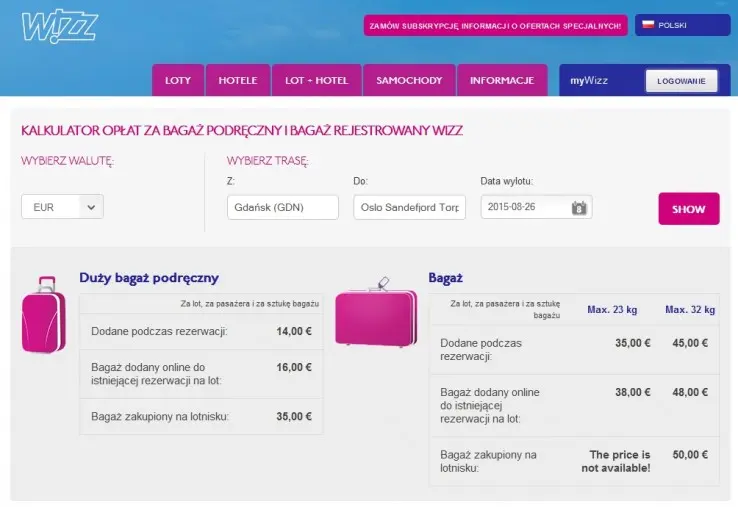Click the 'WYBIERZ WALUTĘ:' label
This screenshot has height=507, width=738.
pos(68,161)
